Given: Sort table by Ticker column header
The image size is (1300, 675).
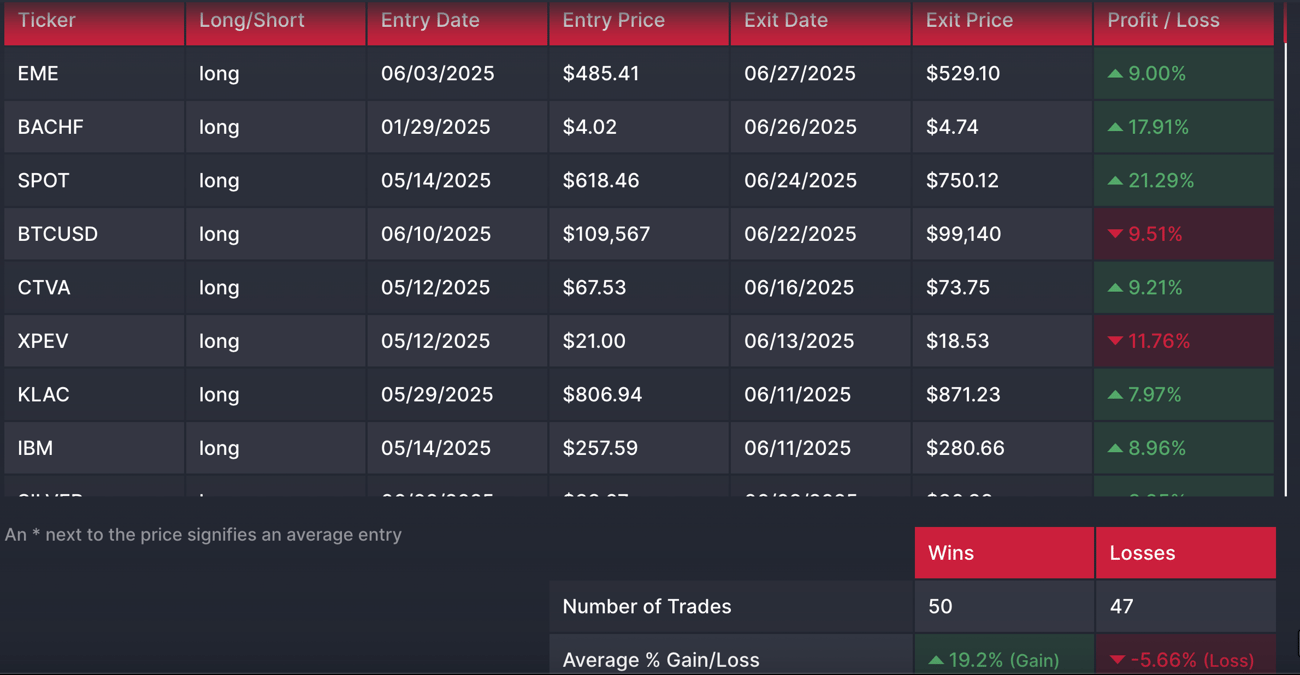Looking at the screenshot, I should pyautogui.click(x=46, y=20).
